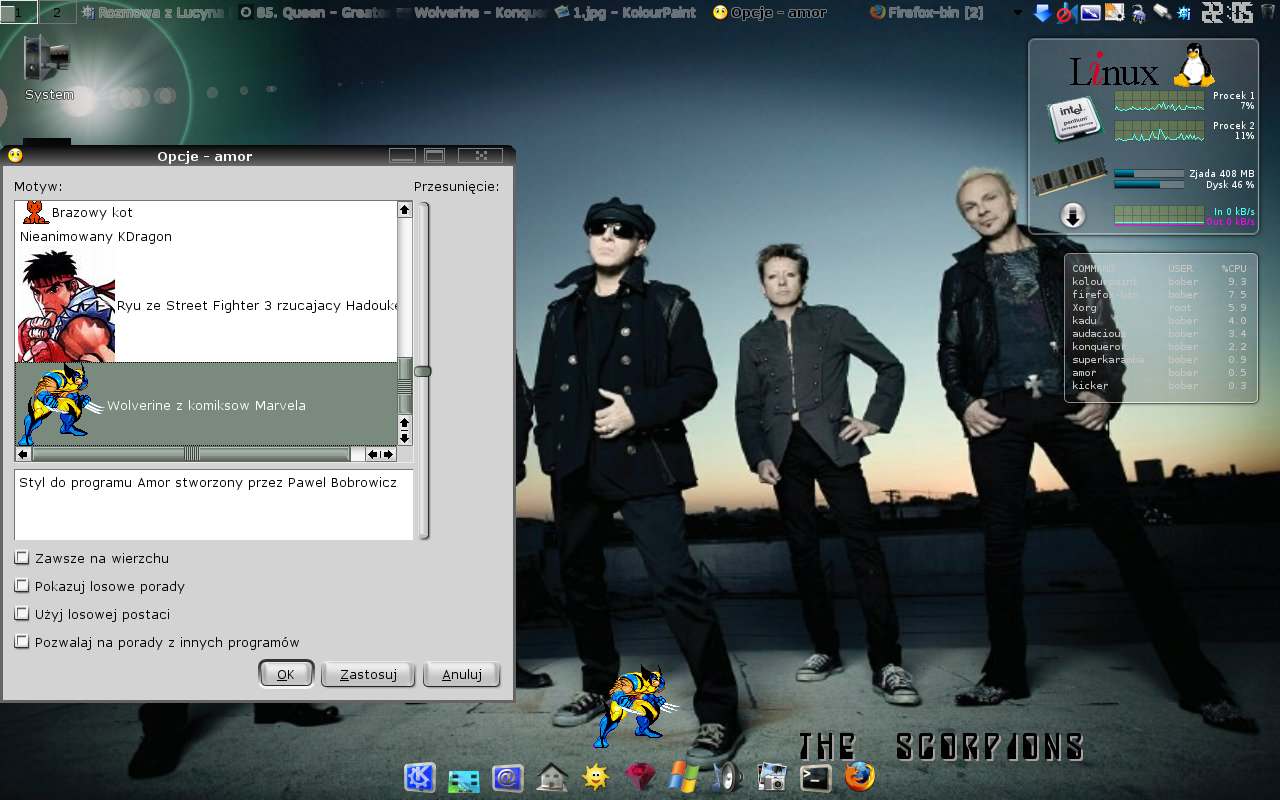Viewport: 1280px width, 800px height.
Task: Click the Anuluj button
Action: pos(462,674)
